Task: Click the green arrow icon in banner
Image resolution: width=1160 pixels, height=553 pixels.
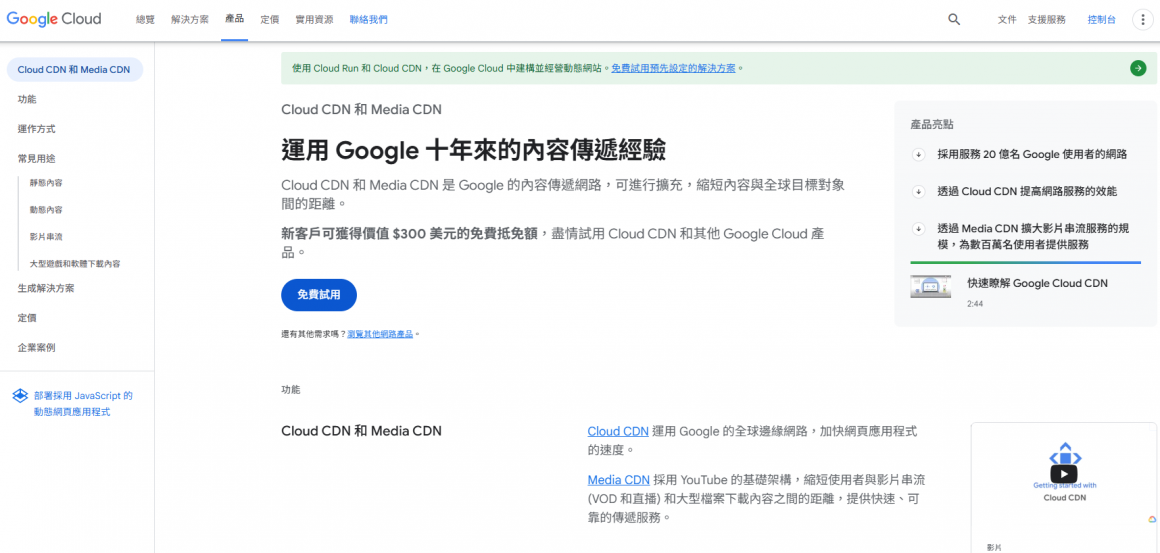Action: pos(1138,68)
